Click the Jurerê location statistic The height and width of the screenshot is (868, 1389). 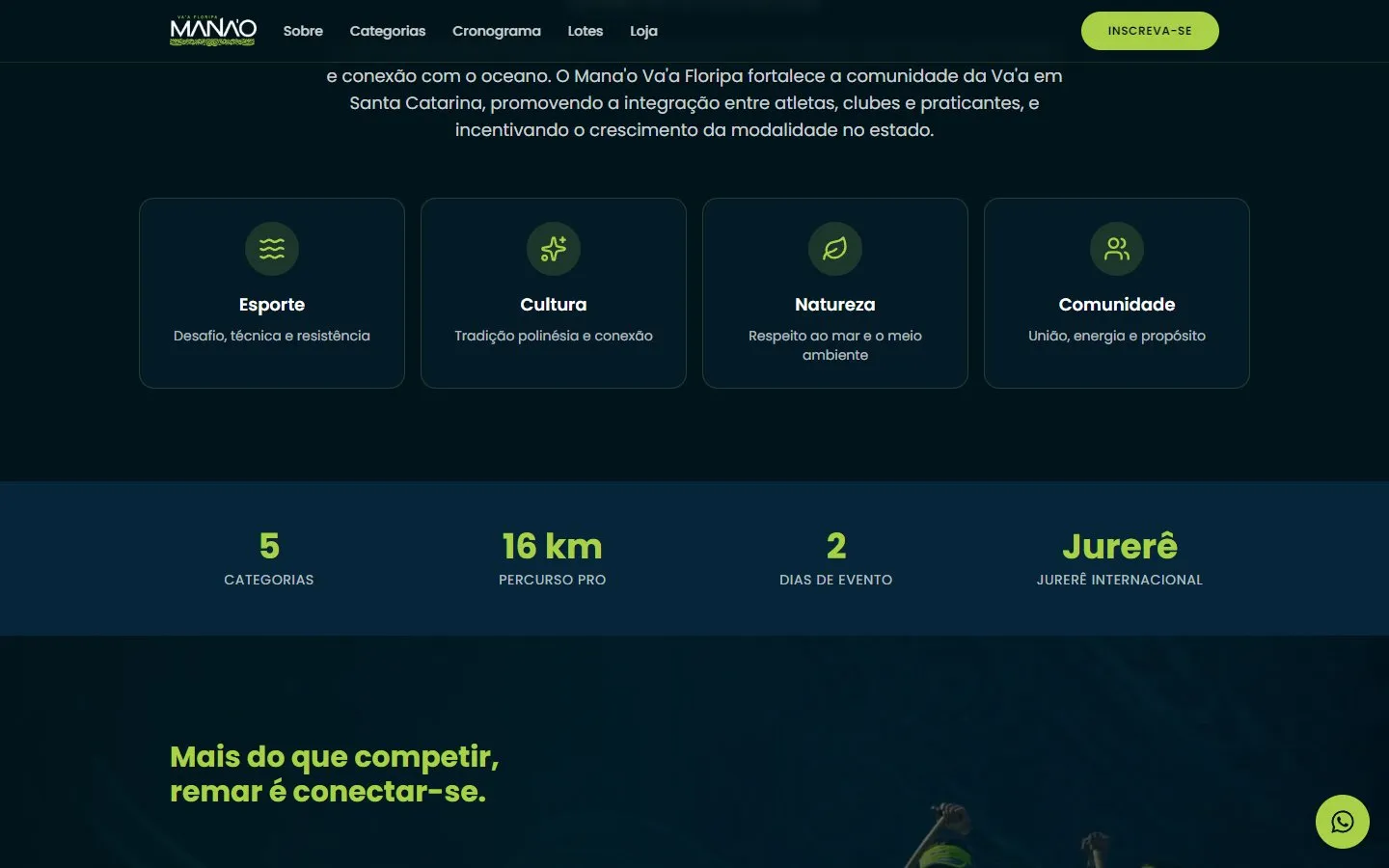[x=1120, y=558]
